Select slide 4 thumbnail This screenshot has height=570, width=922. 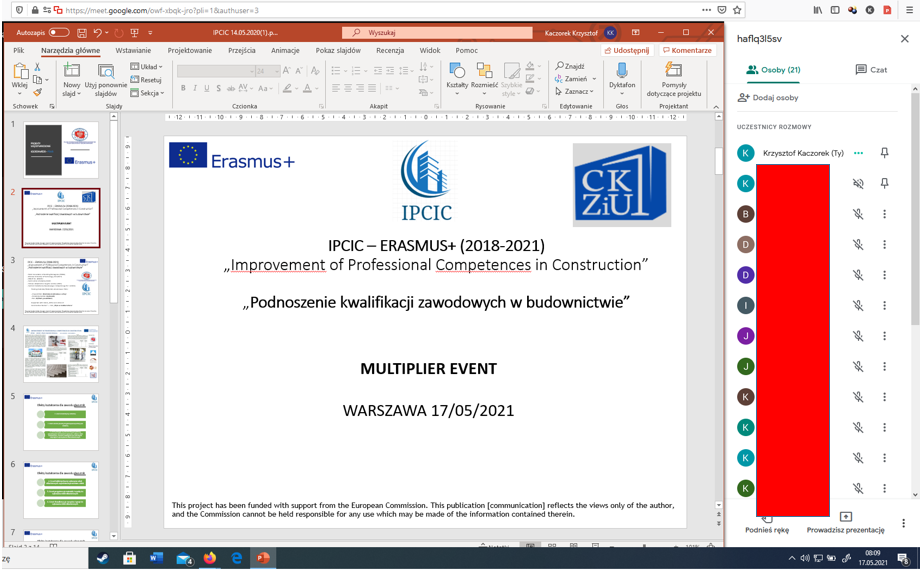(61, 354)
